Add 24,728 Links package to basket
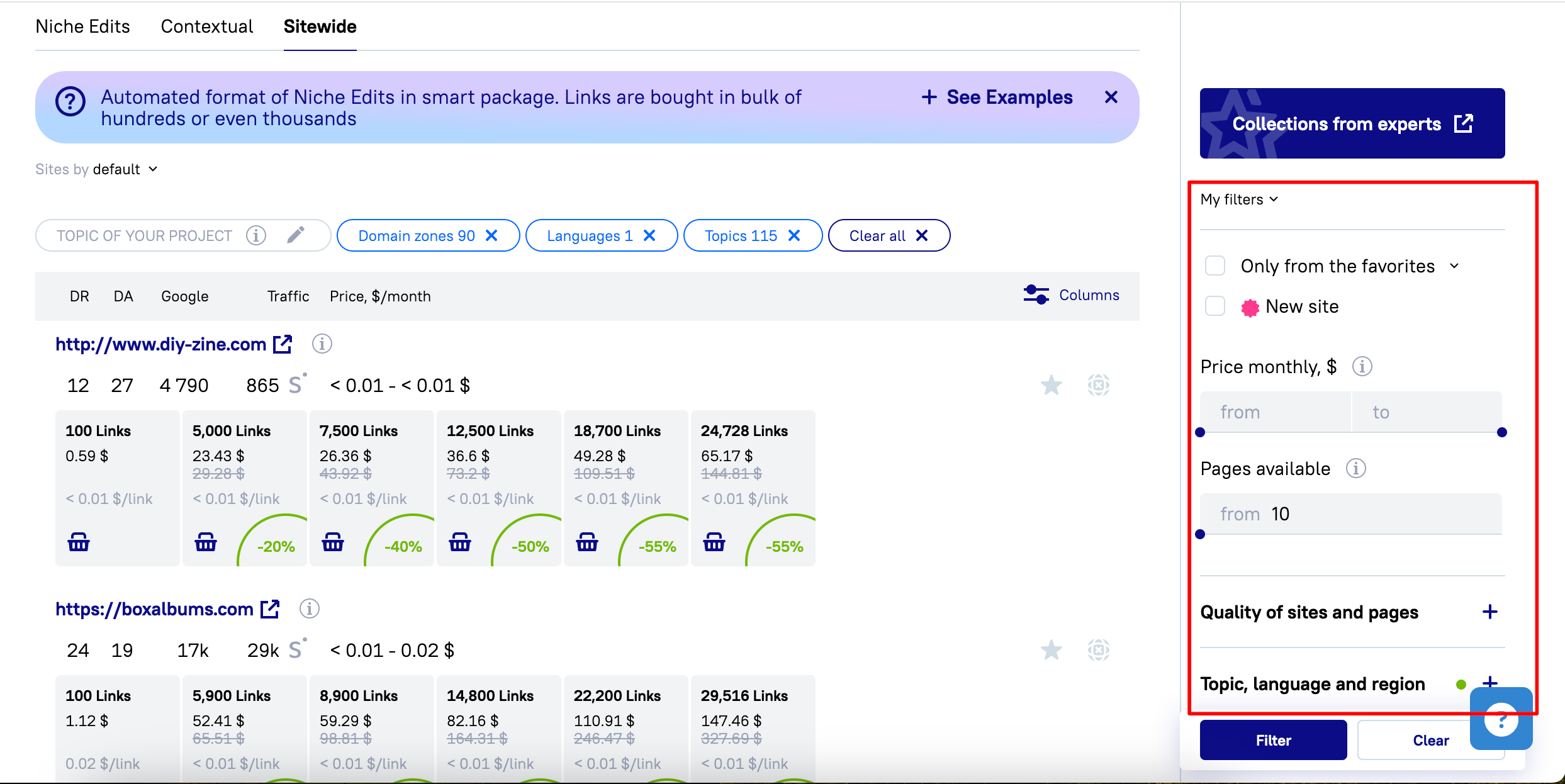This screenshot has width=1565, height=784. pyautogui.click(x=714, y=542)
